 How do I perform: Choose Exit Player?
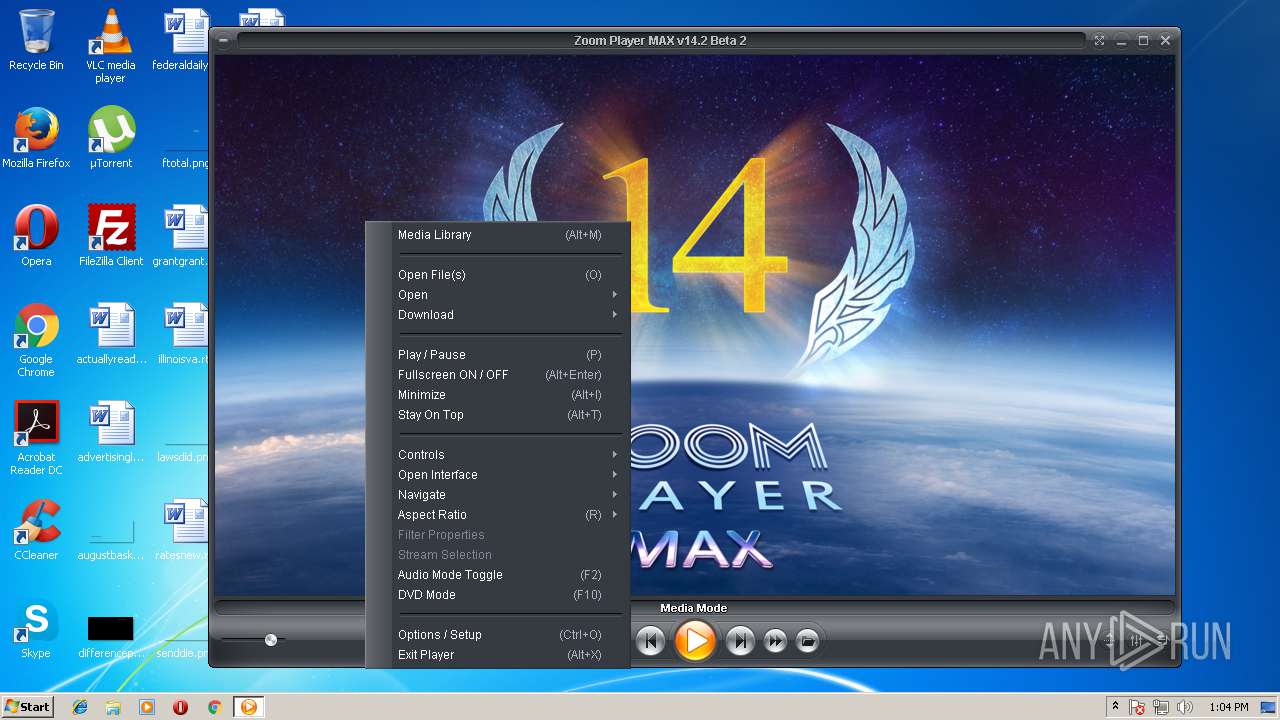point(499,655)
